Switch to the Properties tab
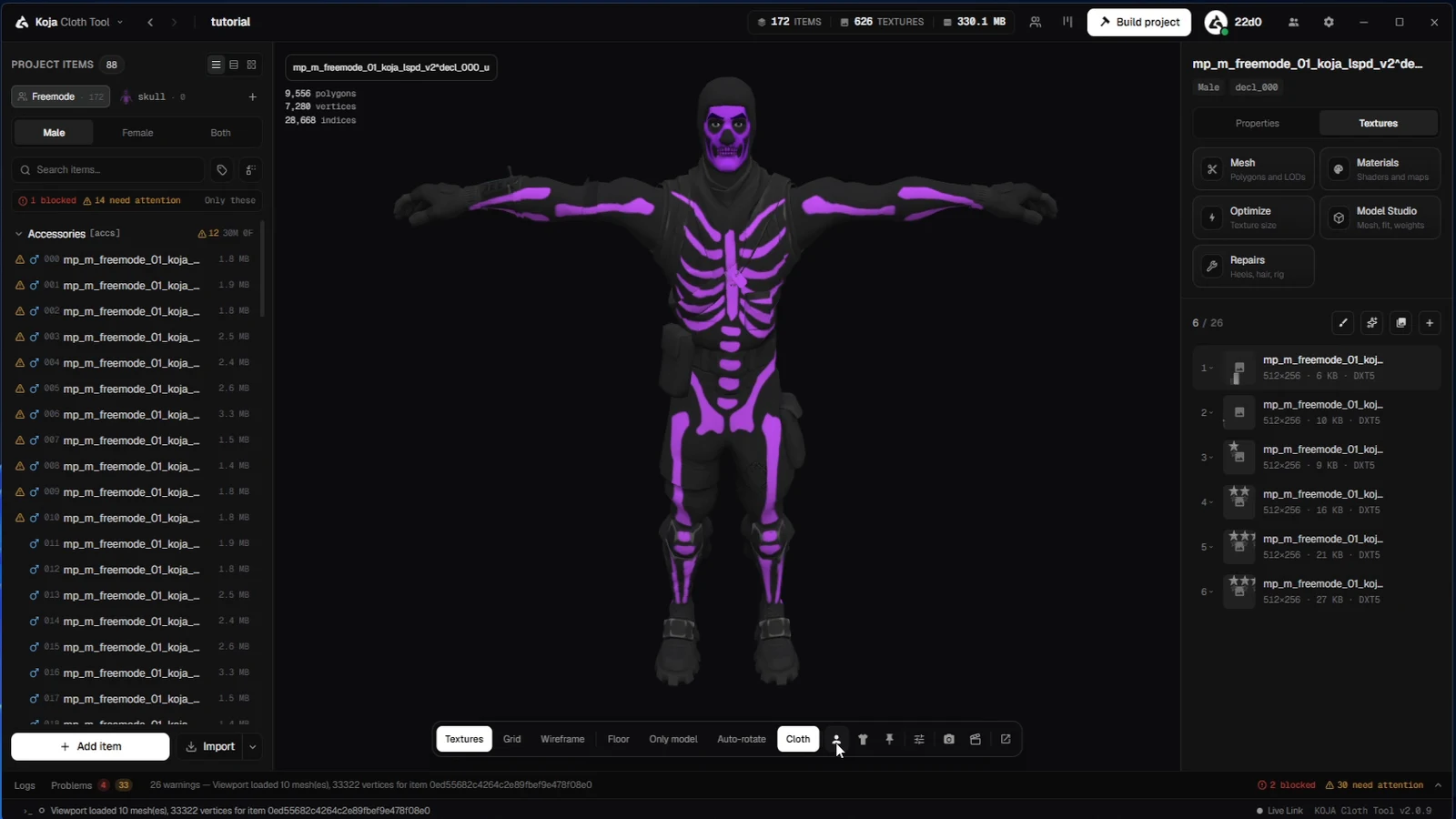 click(1257, 123)
